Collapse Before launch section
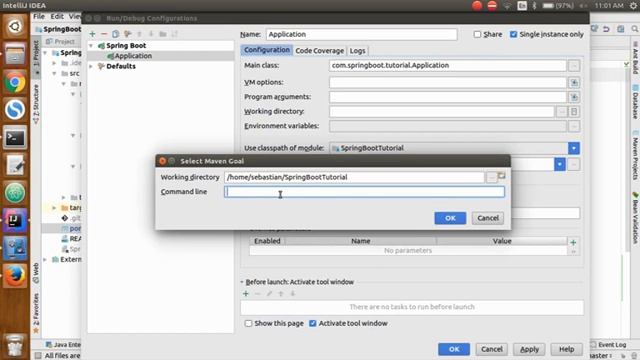The image size is (640, 360). [242, 282]
